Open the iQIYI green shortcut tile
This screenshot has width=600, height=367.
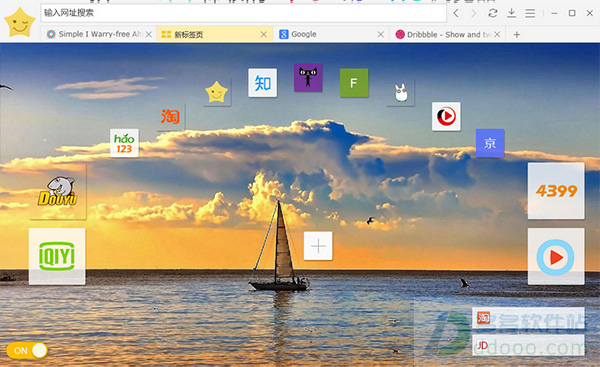[57, 256]
